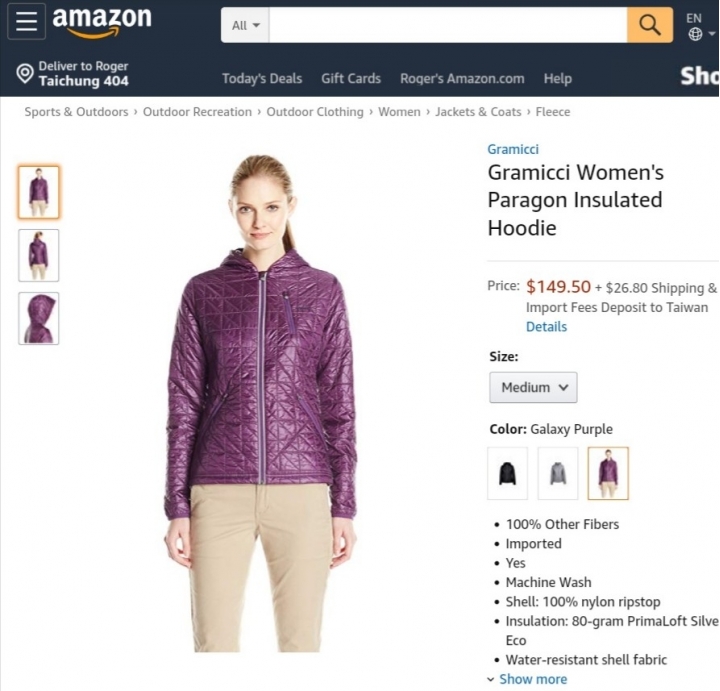Click the globe language icon

(x=695, y=34)
